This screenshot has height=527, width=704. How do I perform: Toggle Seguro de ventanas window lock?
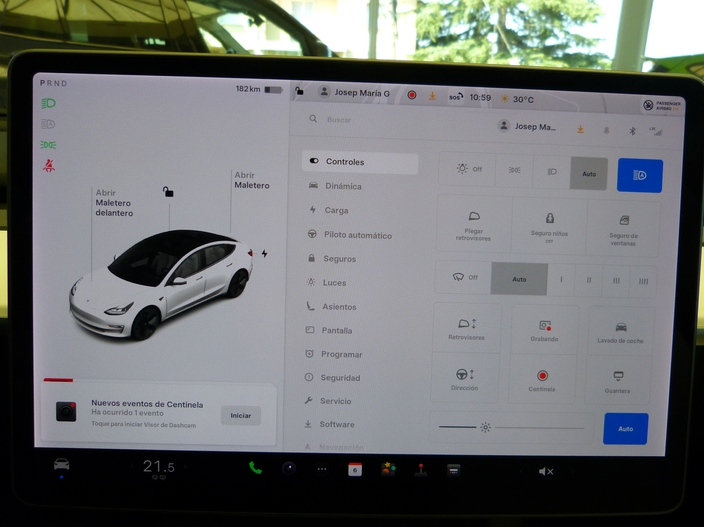(623, 230)
